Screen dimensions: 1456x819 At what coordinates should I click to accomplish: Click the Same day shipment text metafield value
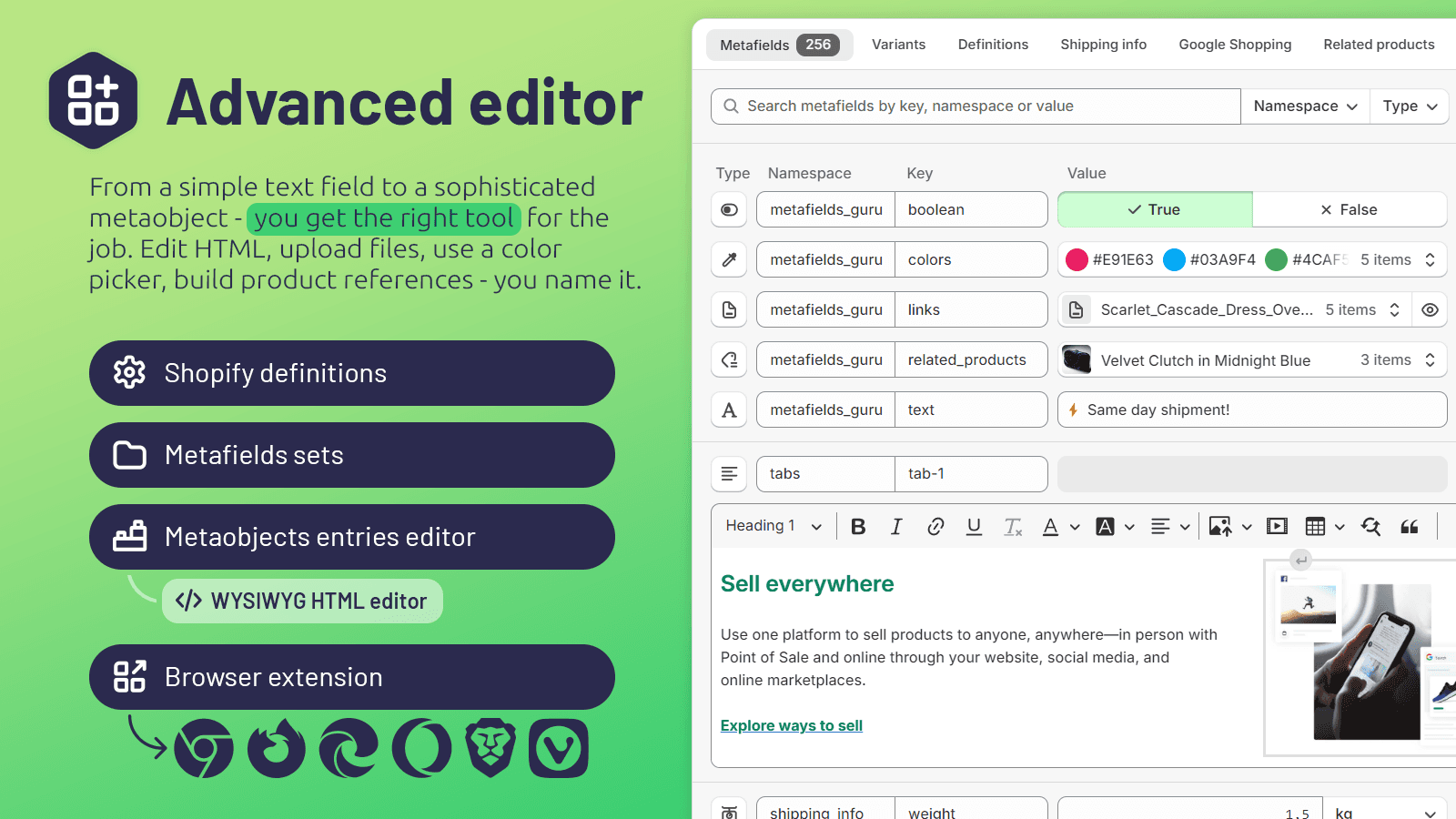tap(1160, 409)
